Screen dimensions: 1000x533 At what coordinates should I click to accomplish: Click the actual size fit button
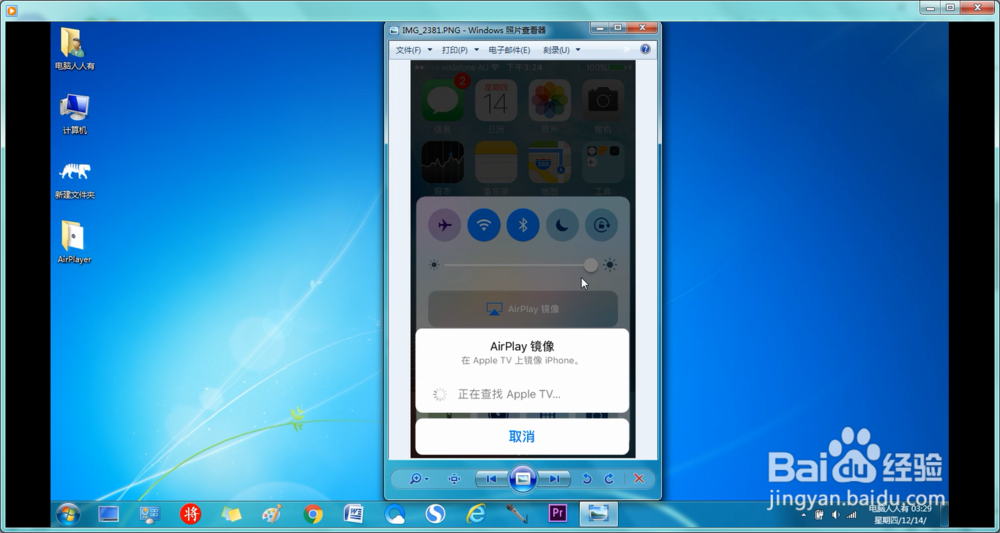tap(454, 479)
